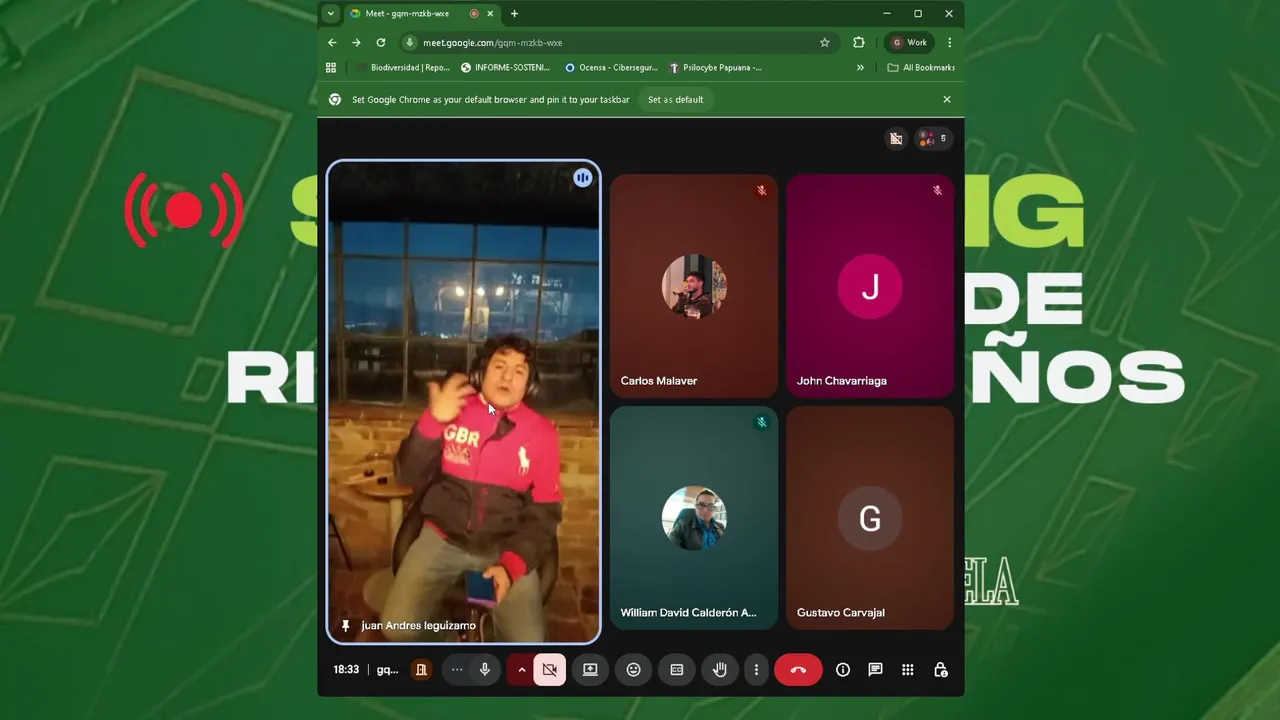This screenshot has height=720, width=1280.
Task: Expand hidden bookmarks chevron
Action: point(860,68)
